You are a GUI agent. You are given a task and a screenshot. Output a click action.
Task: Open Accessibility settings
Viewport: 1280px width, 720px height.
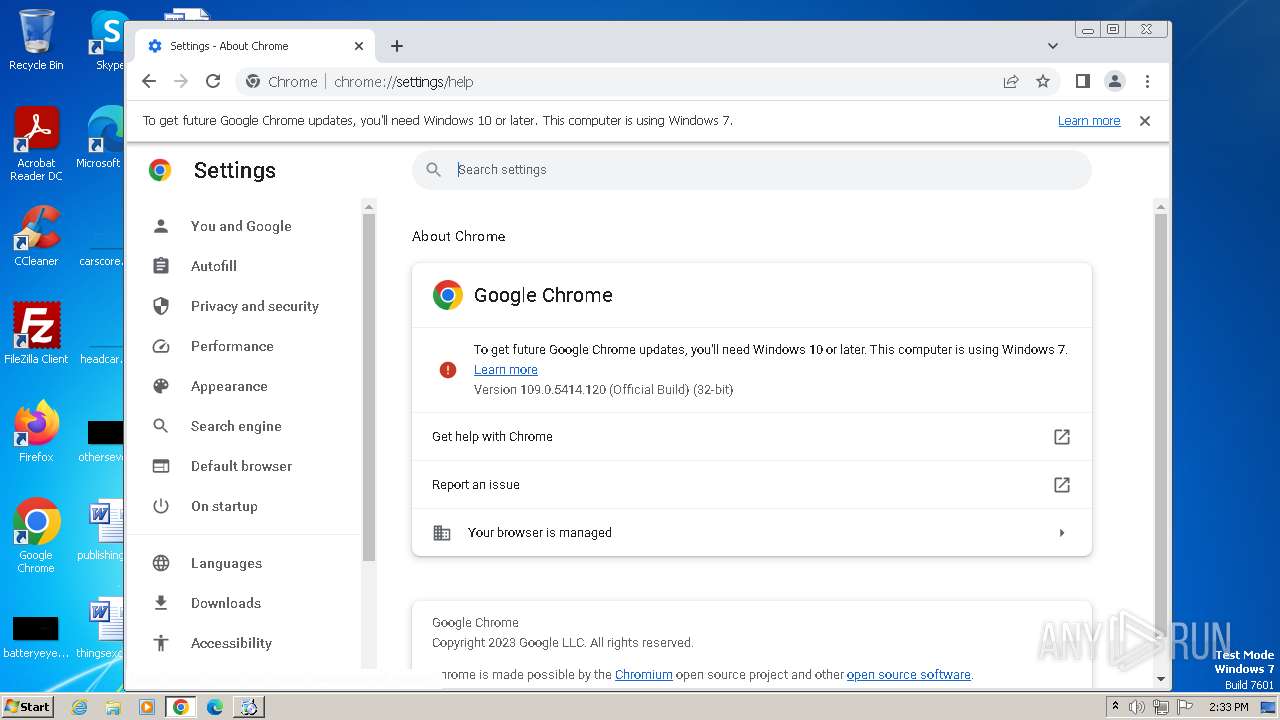(231, 643)
